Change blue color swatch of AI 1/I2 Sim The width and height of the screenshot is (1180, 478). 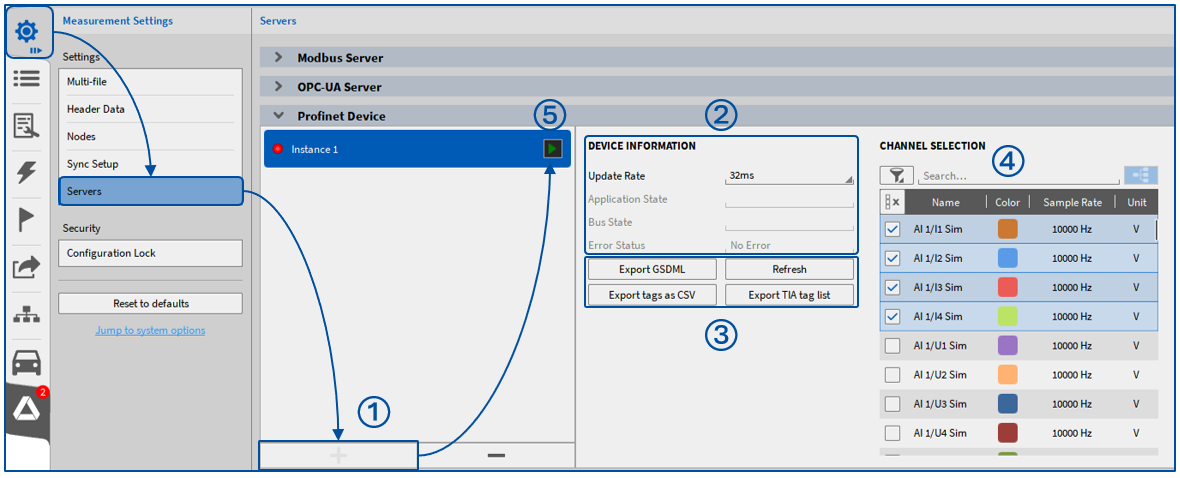tap(1008, 258)
